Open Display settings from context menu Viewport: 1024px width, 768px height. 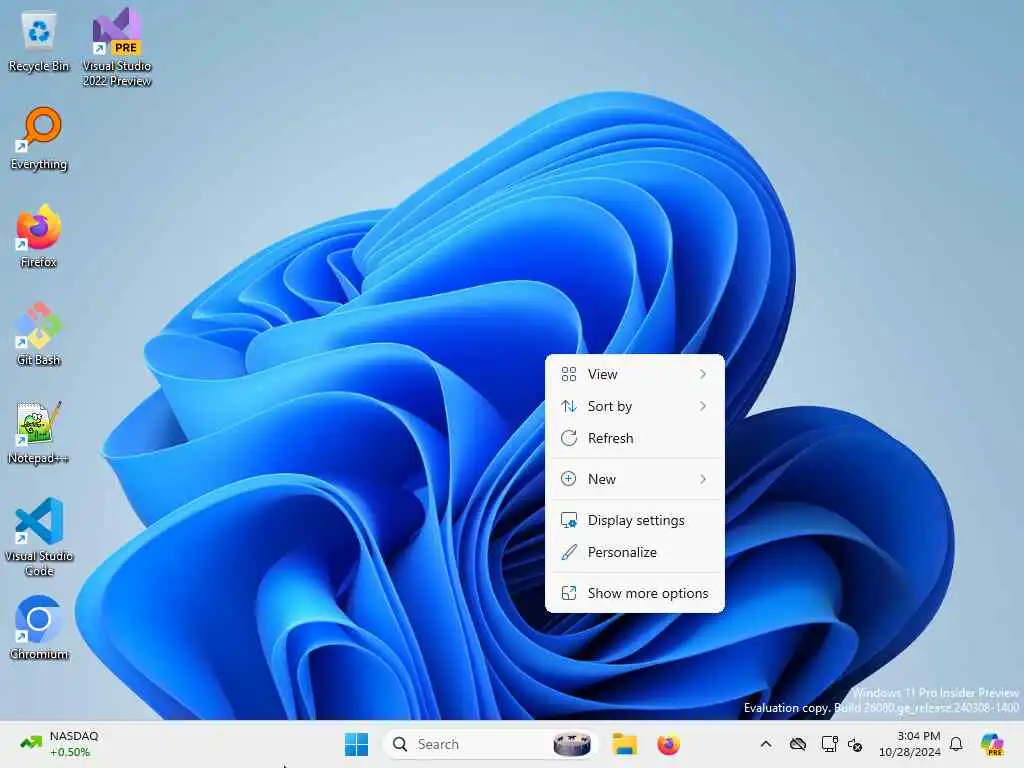[x=635, y=520]
